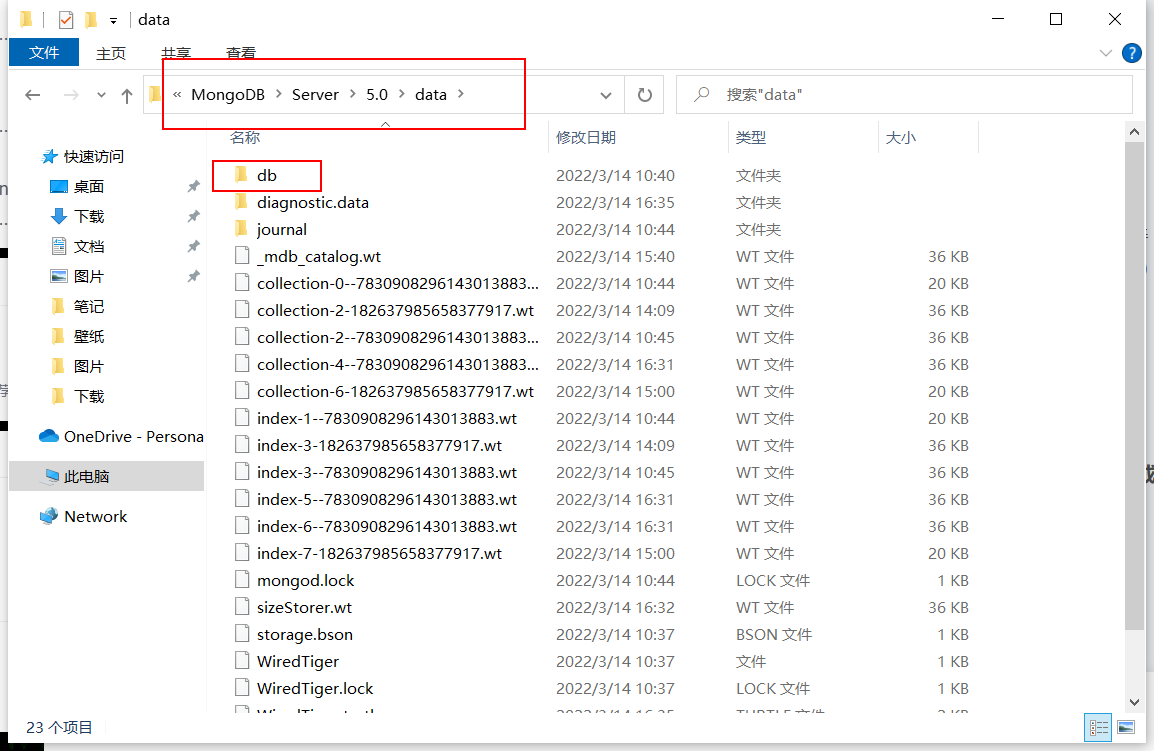The width and height of the screenshot is (1154, 751).
Task: Refresh the data folder view
Action: pos(645,95)
